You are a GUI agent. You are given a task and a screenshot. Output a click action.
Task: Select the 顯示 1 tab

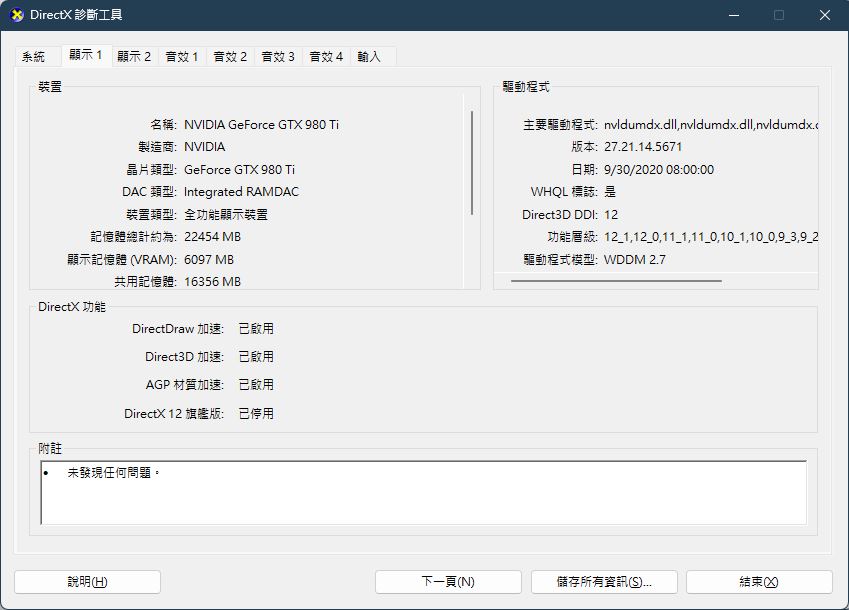(x=86, y=55)
